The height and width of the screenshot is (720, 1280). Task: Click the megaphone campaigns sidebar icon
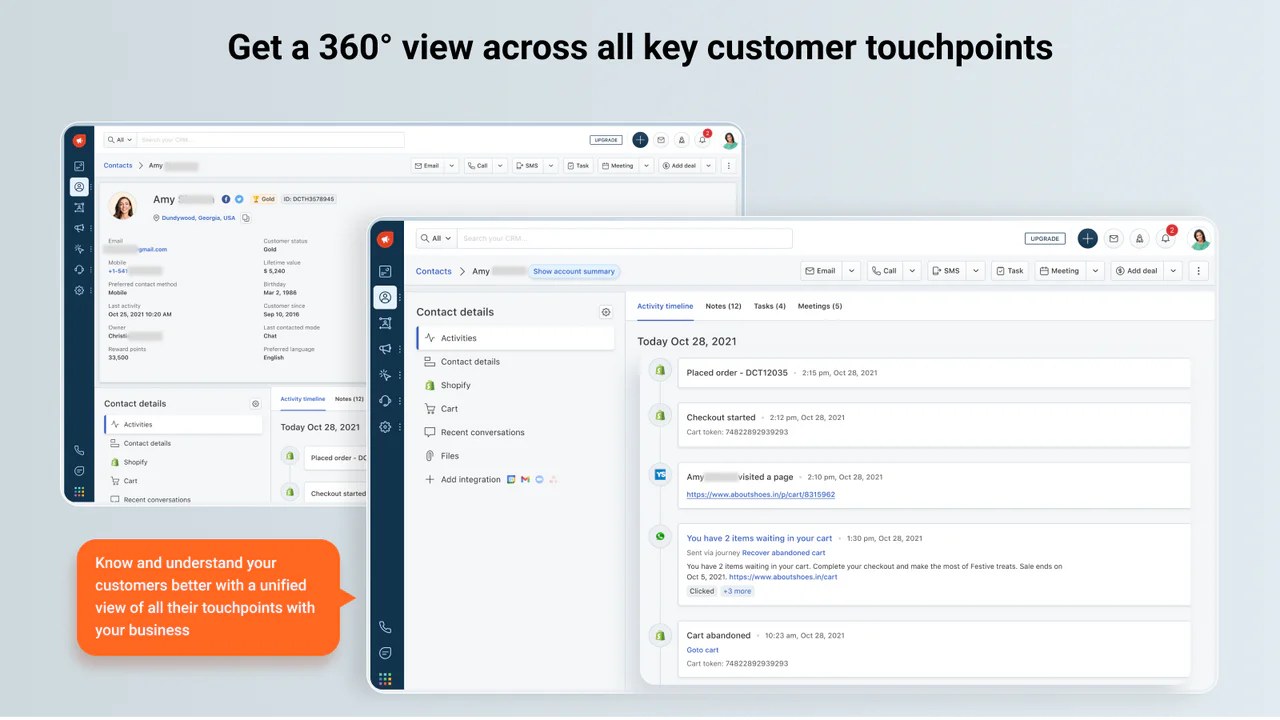(x=385, y=349)
